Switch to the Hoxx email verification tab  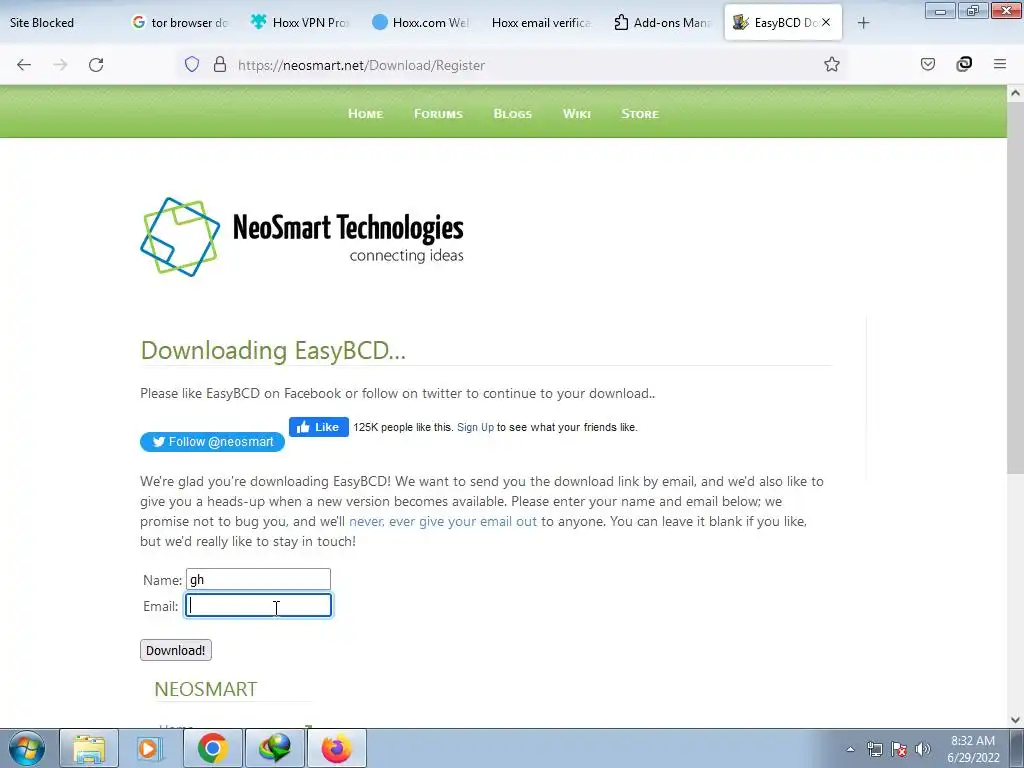tap(541, 23)
